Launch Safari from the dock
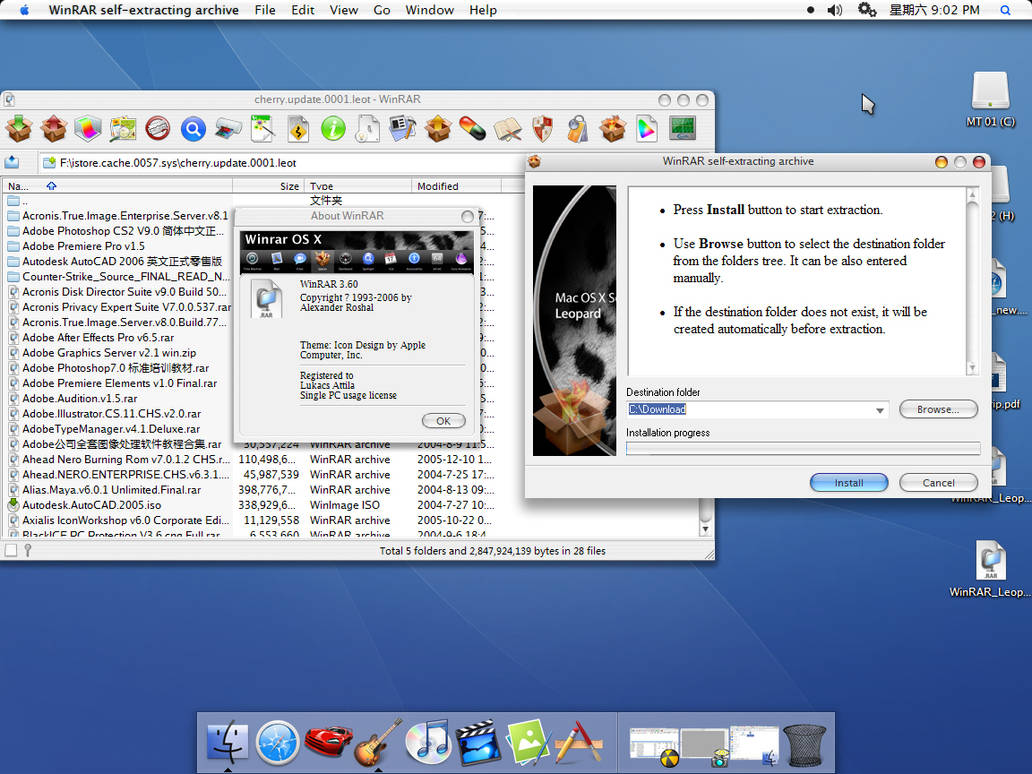This screenshot has width=1032, height=774. [277, 743]
